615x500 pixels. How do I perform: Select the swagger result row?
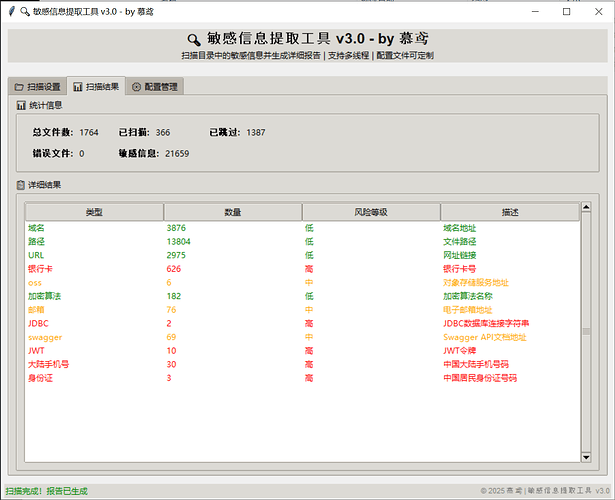(302, 337)
